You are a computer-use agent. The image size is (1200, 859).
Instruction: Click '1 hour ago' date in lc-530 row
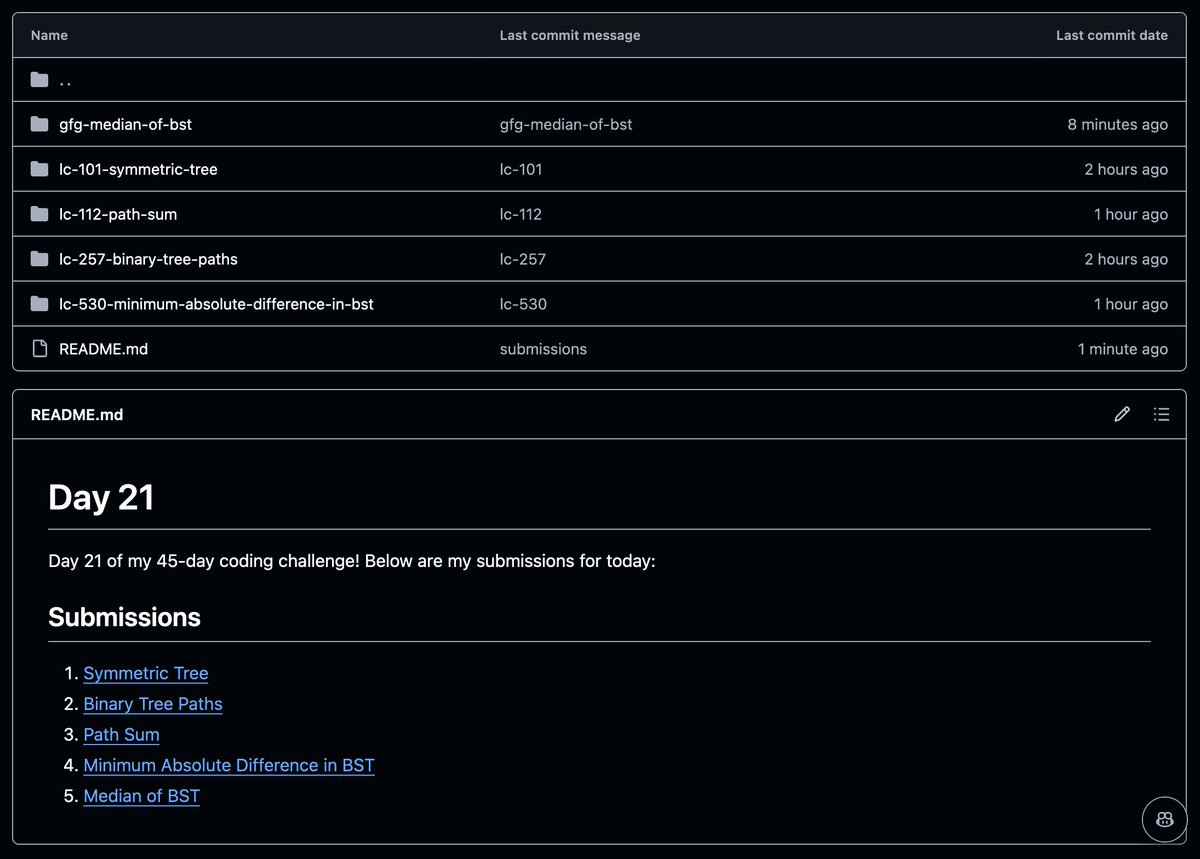(1130, 304)
